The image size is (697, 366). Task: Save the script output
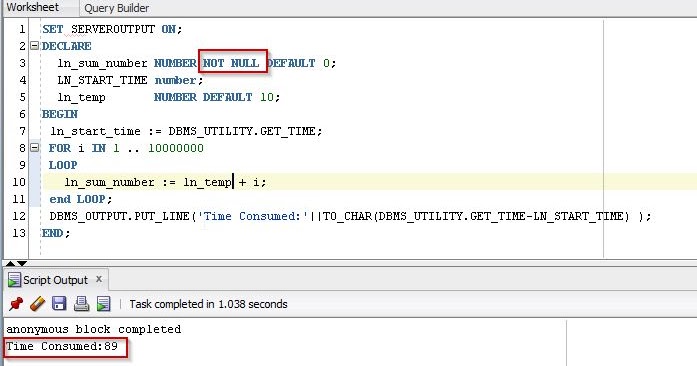pyautogui.click(x=59, y=304)
